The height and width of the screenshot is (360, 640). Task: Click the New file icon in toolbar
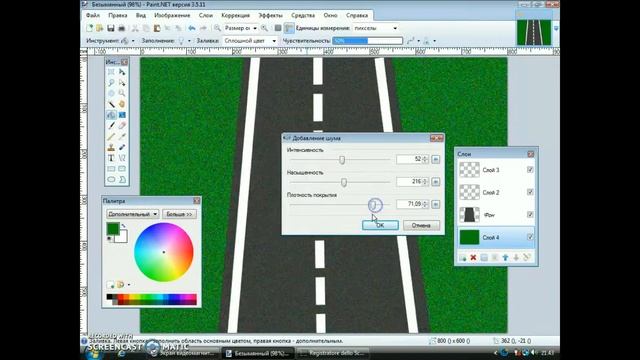89,28
